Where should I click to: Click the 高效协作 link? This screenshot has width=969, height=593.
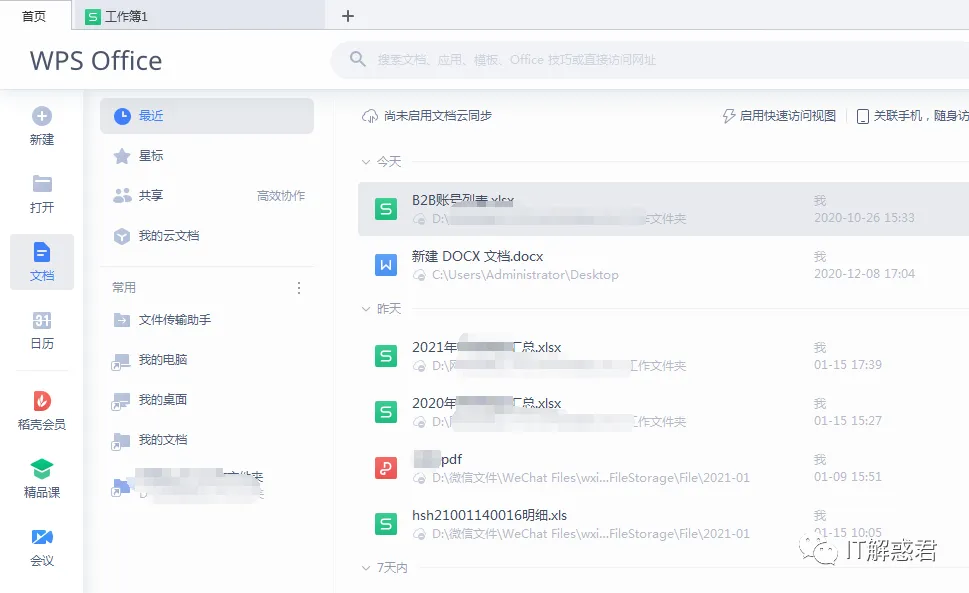(x=281, y=196)
